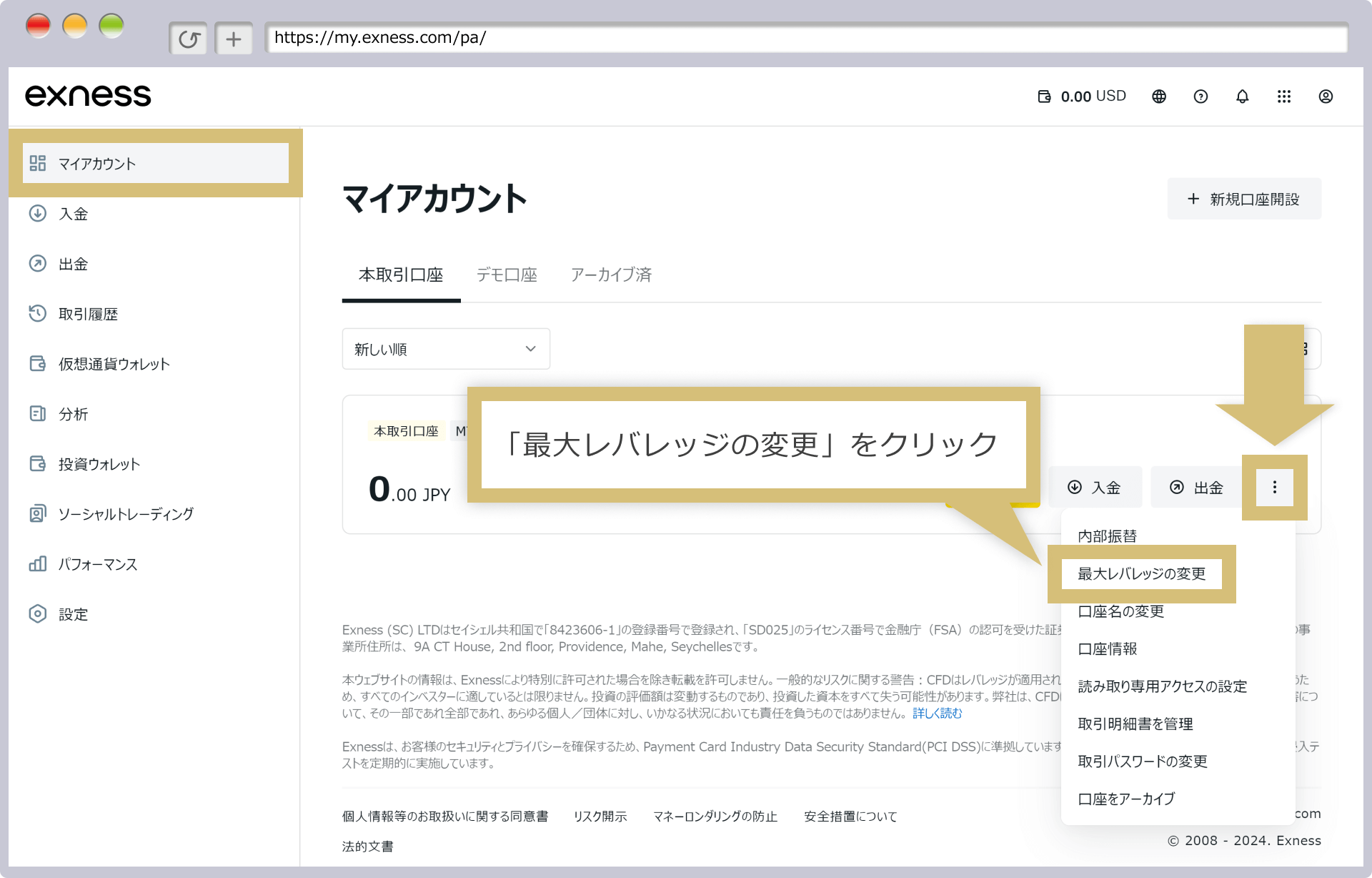Click the Exness logo
The width and height of the screenshot is (1372, 878).
tap(88, 96)
